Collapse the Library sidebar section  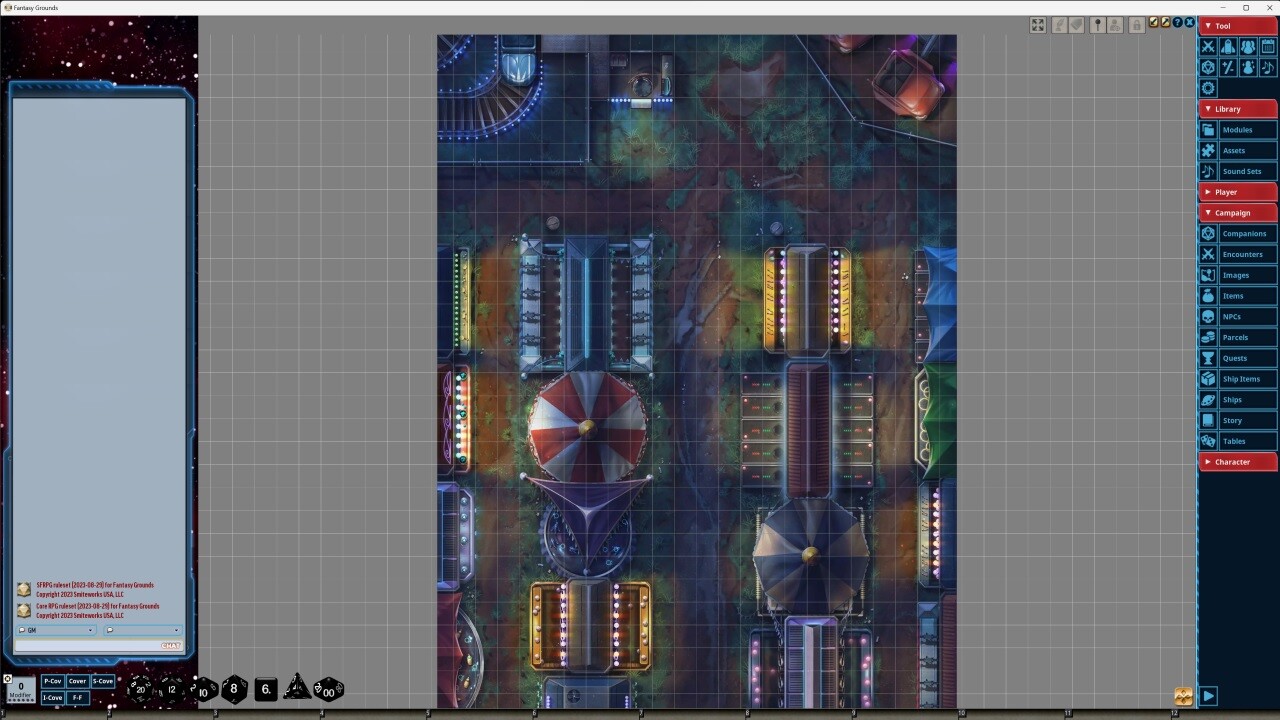(x=1227, y=108)
